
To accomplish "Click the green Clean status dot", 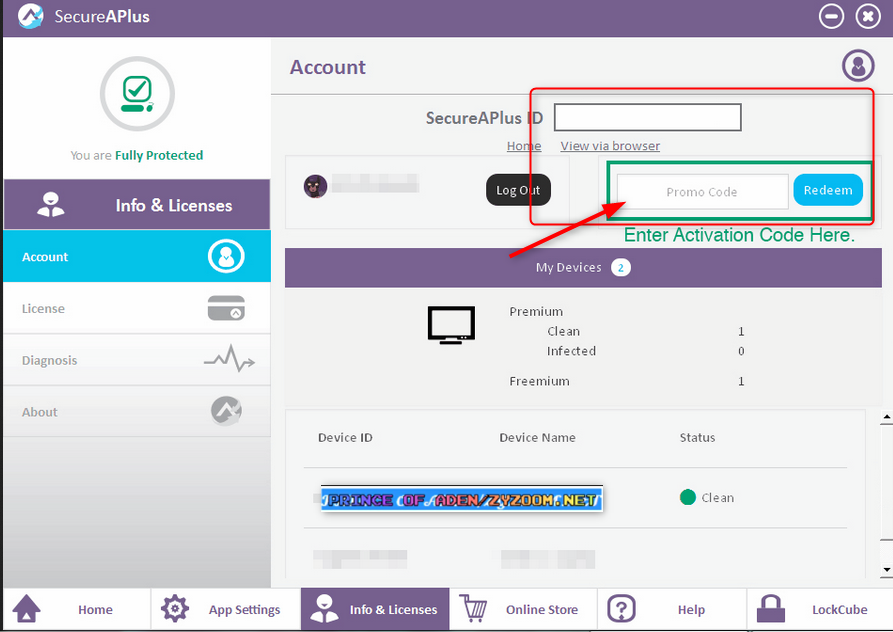I will point(687,497).
